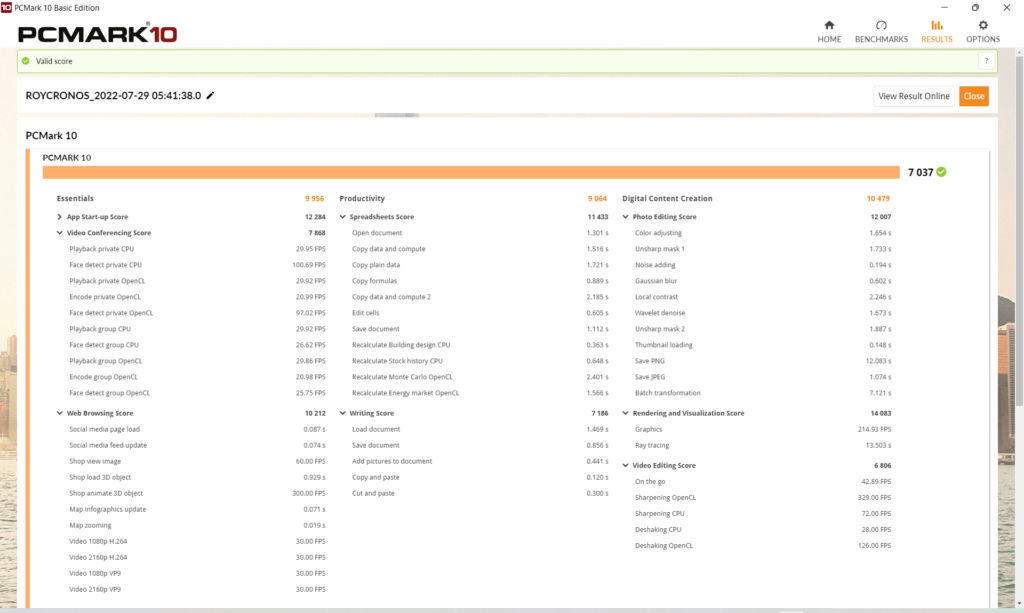Click the Cut and paste row
This screenshot has width=1024, height=613.
(480, 494)
